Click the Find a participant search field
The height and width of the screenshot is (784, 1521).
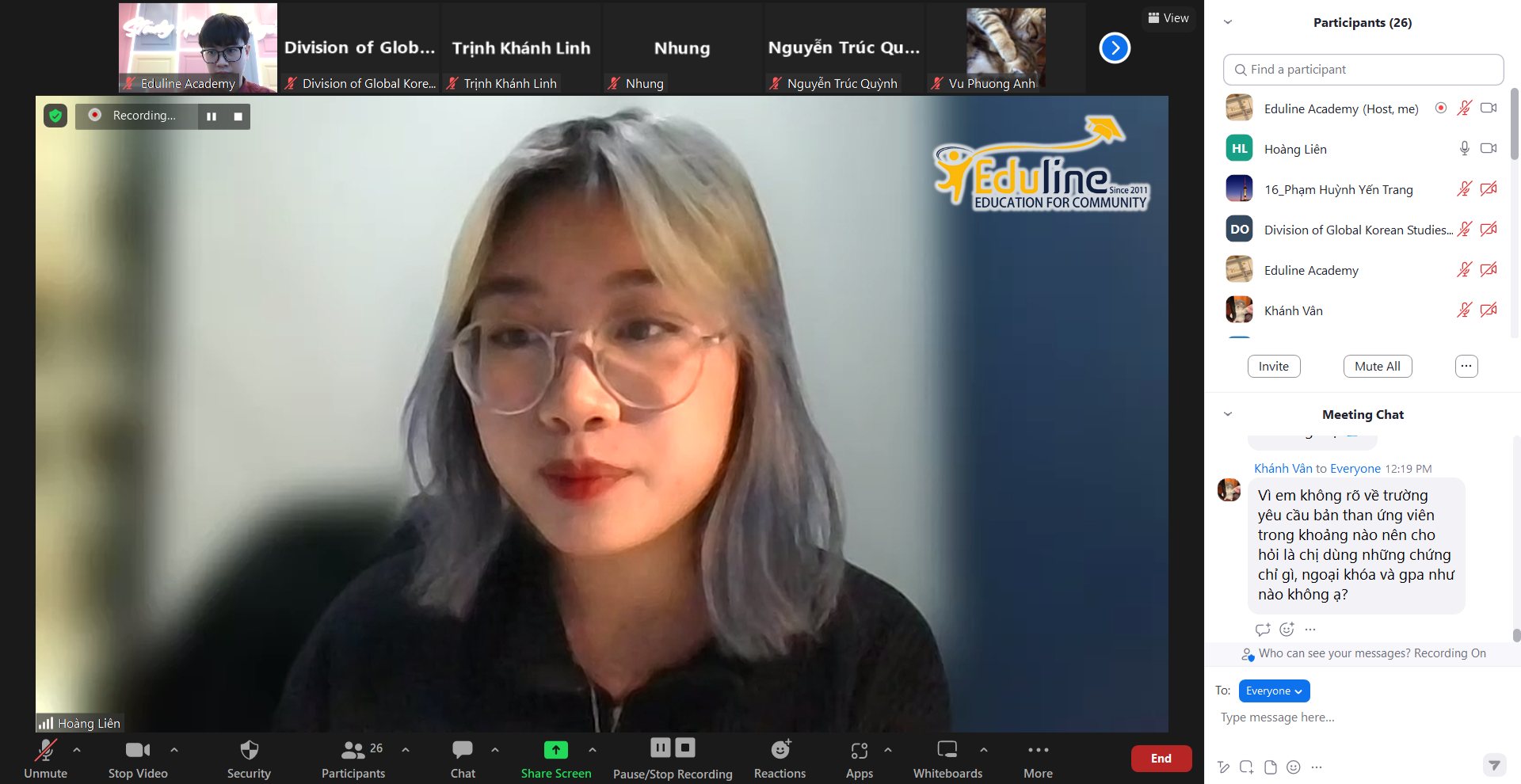(1363, 70)
